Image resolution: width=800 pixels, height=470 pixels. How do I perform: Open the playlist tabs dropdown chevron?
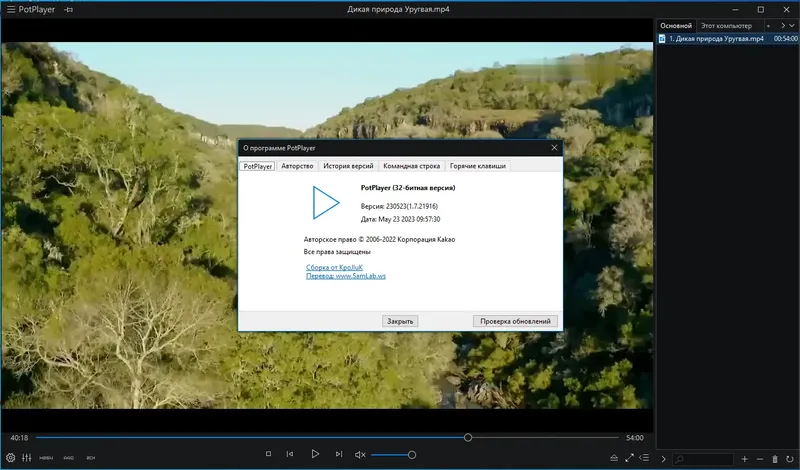coord(792,26)
